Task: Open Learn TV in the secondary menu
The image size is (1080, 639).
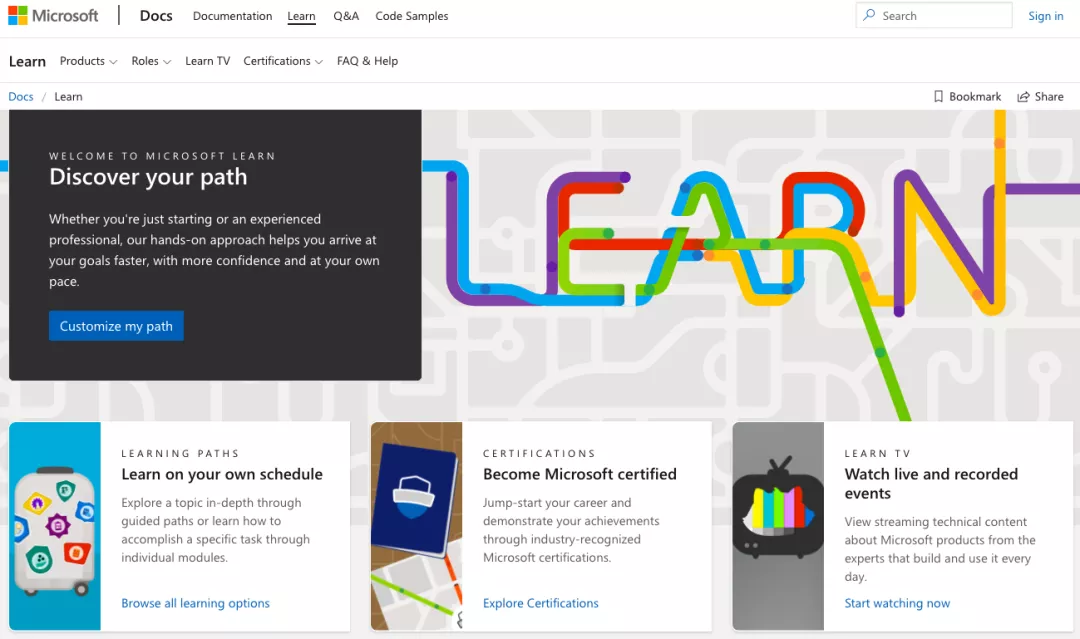Action: [x=207, y=61]
